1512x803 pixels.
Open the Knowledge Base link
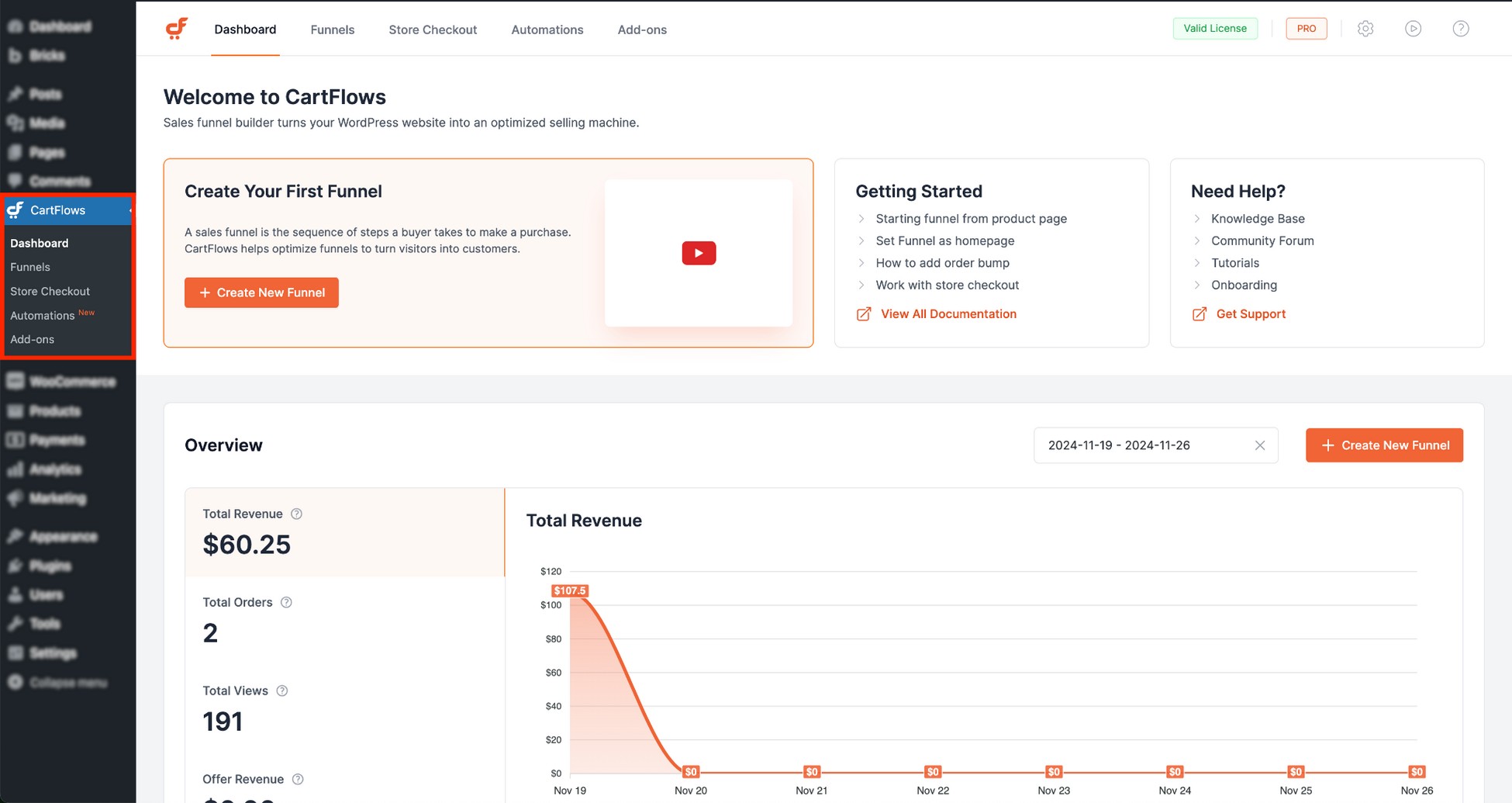1258,219
